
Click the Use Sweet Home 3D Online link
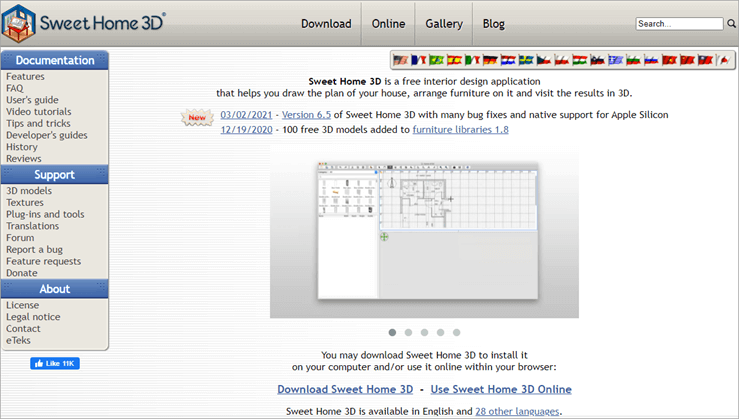tap(502, 389)
